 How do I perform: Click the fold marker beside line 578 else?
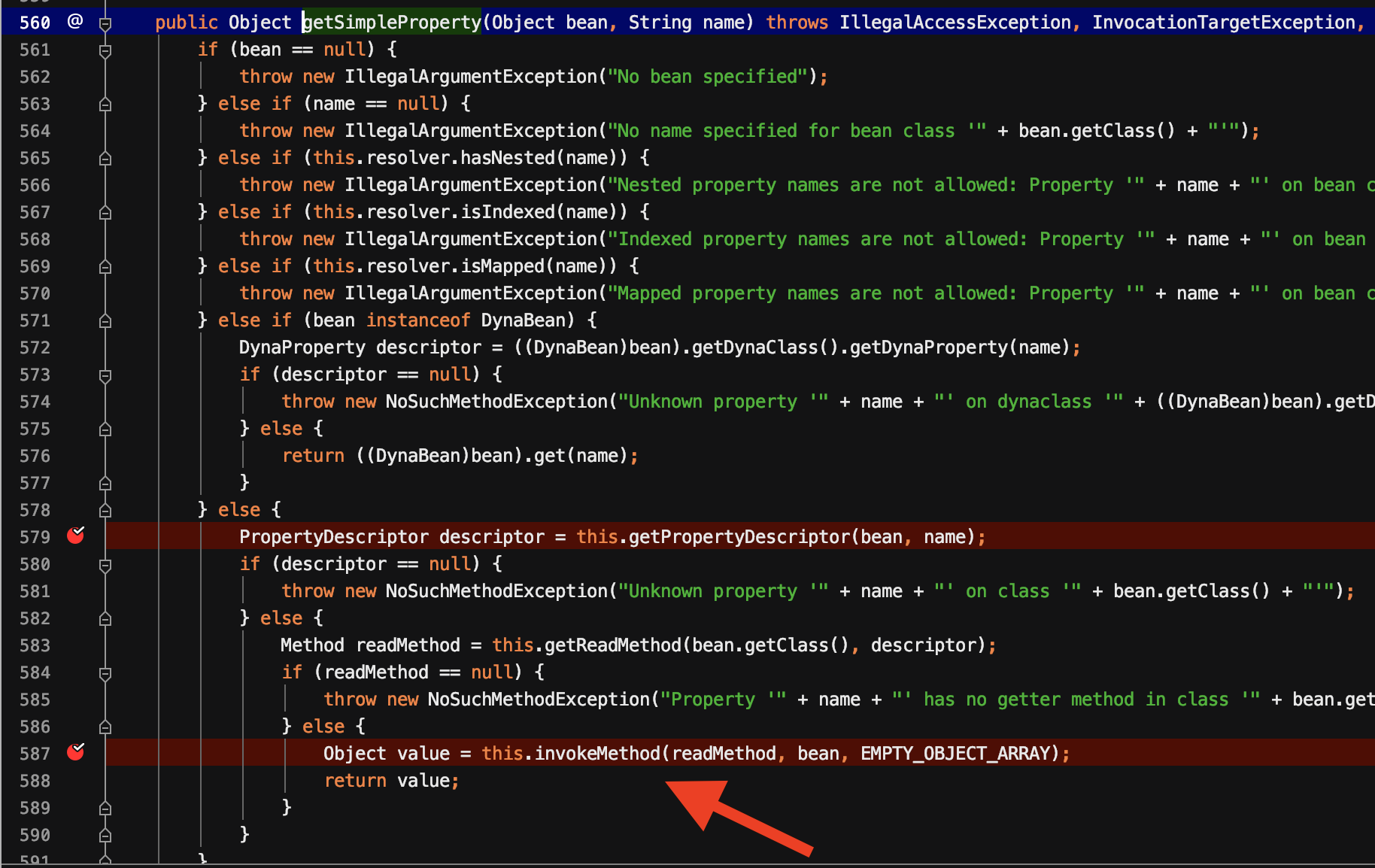coord(105,511)
